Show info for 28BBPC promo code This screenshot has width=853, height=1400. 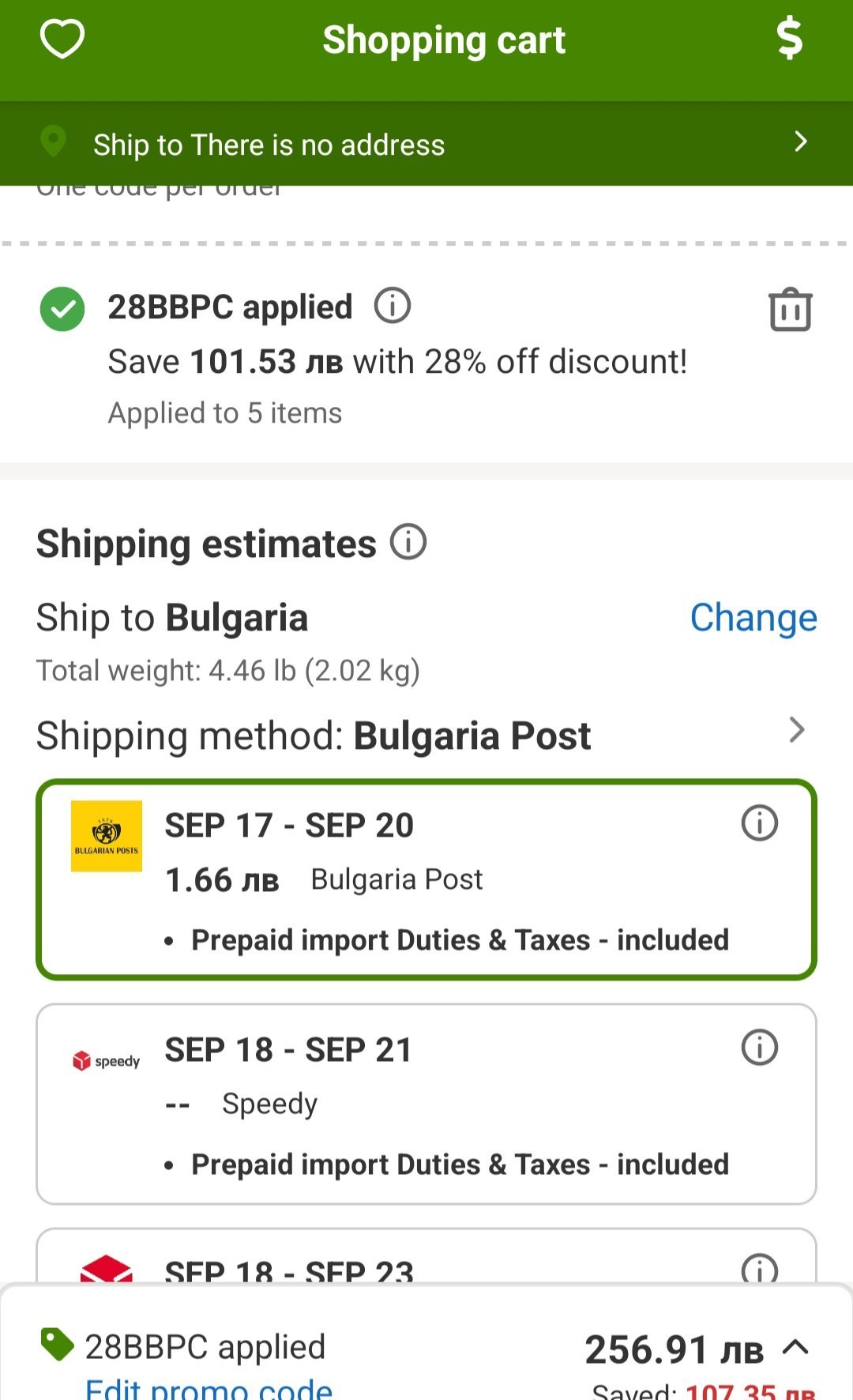click(393, 306)
